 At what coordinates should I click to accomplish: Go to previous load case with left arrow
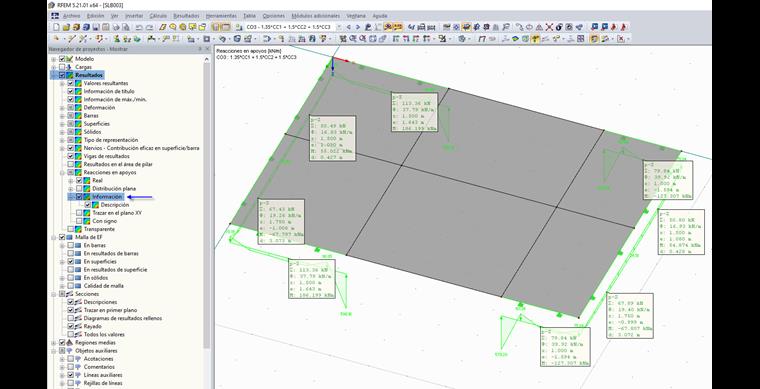pyautogui.click(x=348, y=27)
